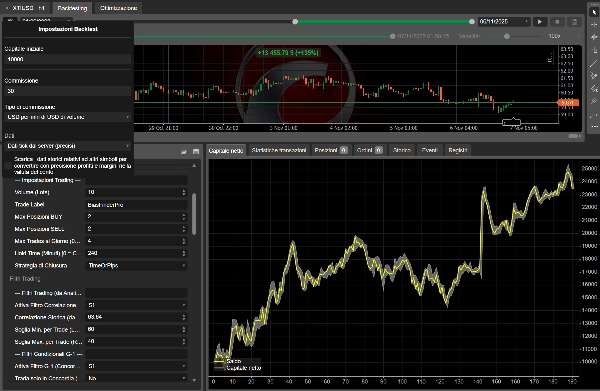The height and width of the screenshot is (391, 600).
Task: Click the playback progress position handle
Action: tap(392, 36)
